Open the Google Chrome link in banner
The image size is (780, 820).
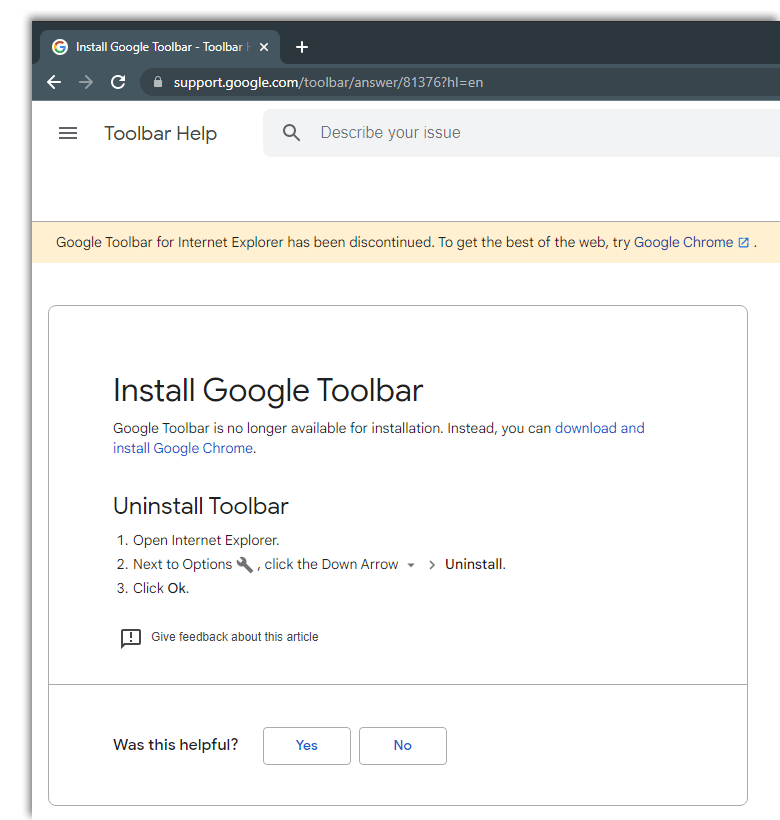pos(683,242)
